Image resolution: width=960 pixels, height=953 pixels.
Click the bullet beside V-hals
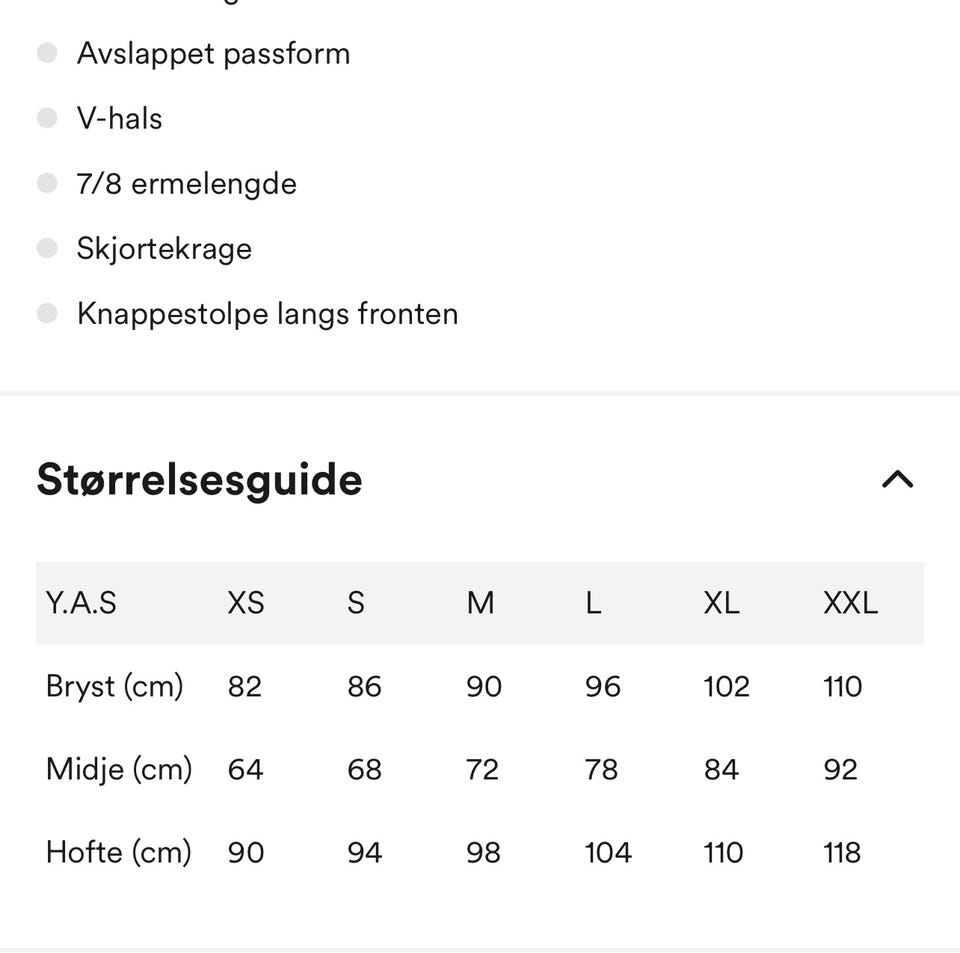coord(47,118)
